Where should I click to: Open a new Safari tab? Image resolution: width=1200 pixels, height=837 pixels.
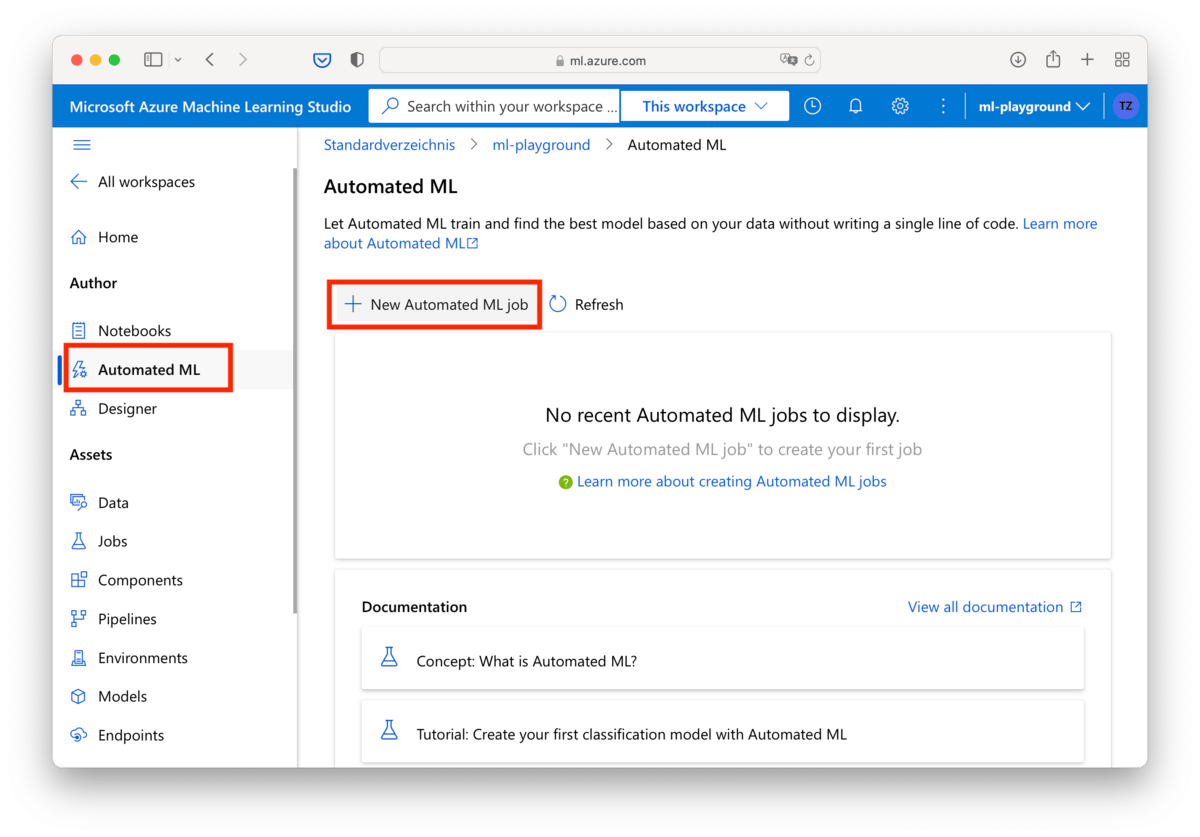(x=1087, y=60)
